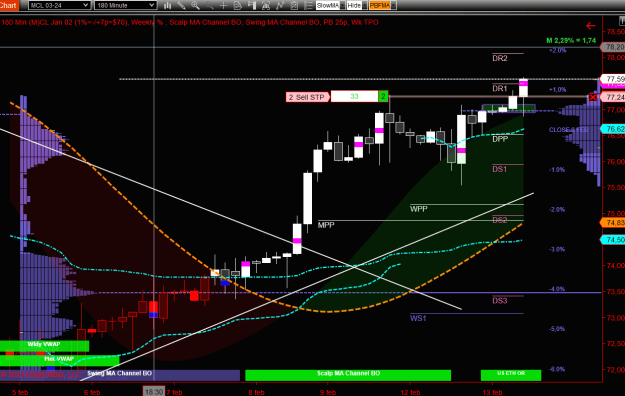This screenshot has width=625, height=396.
Task: Click the 77,59 current price marker
Action: click(613, 79)
